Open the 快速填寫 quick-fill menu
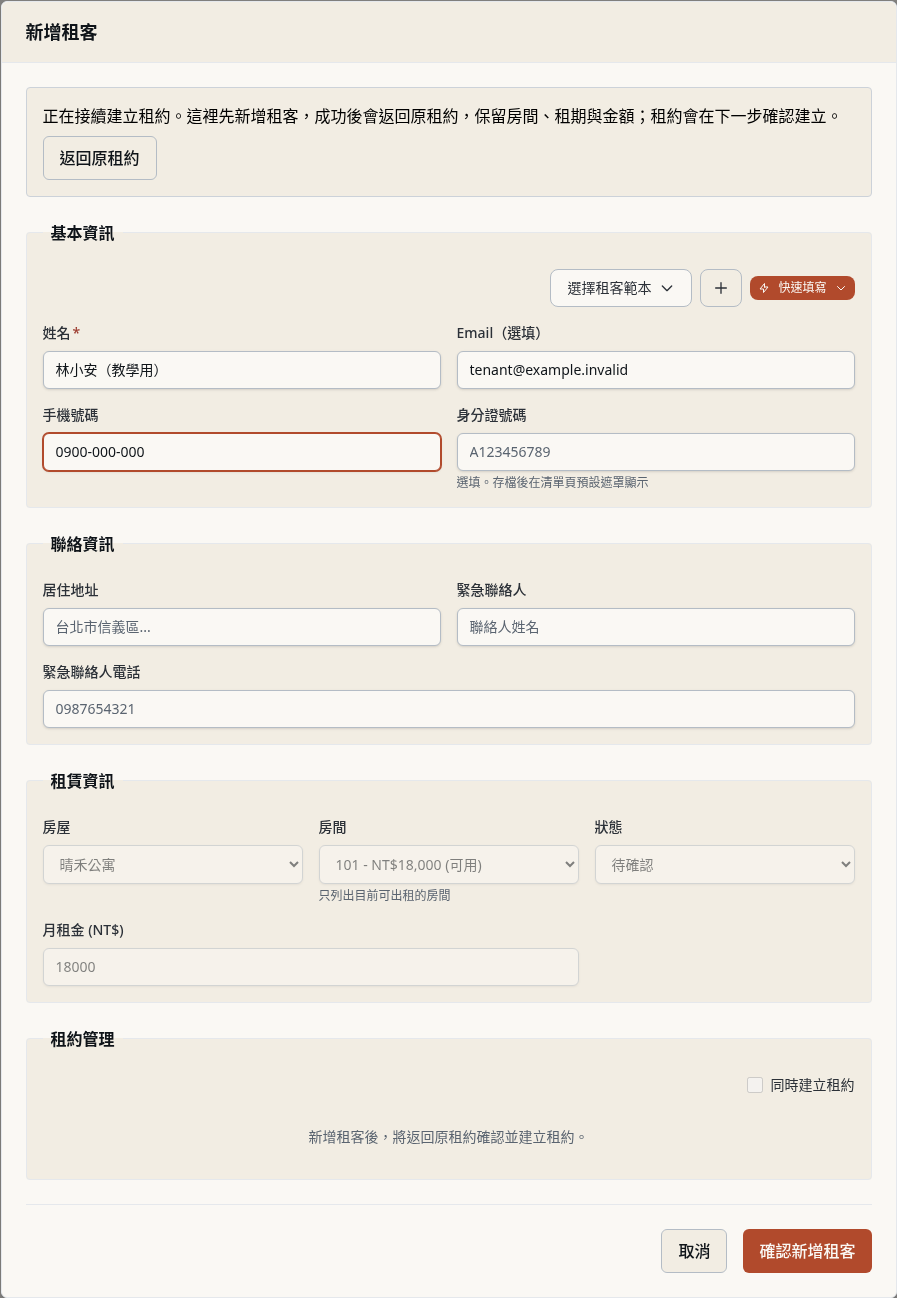This screenshot has width=897, height=1298. point(802,288)
